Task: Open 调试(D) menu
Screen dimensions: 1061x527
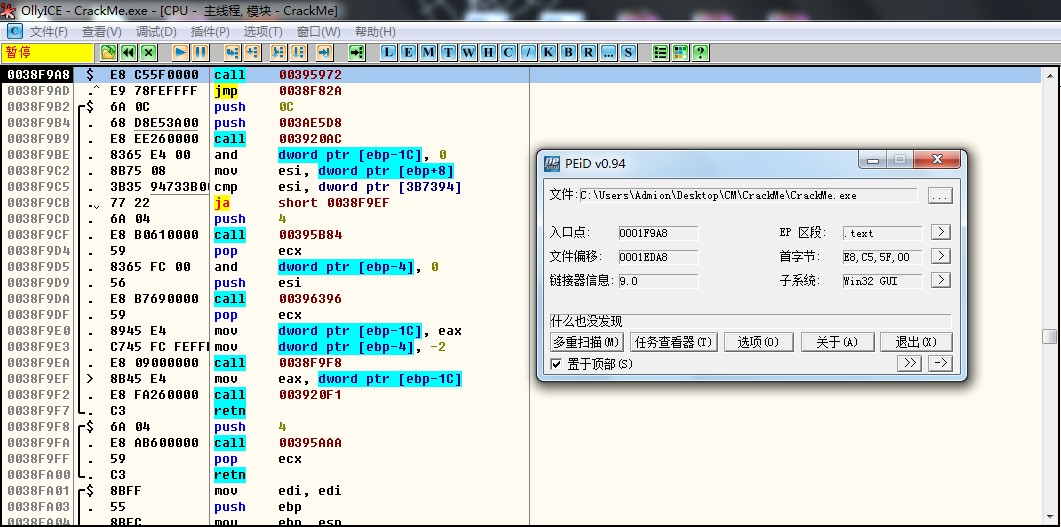Action: [156, 32]
